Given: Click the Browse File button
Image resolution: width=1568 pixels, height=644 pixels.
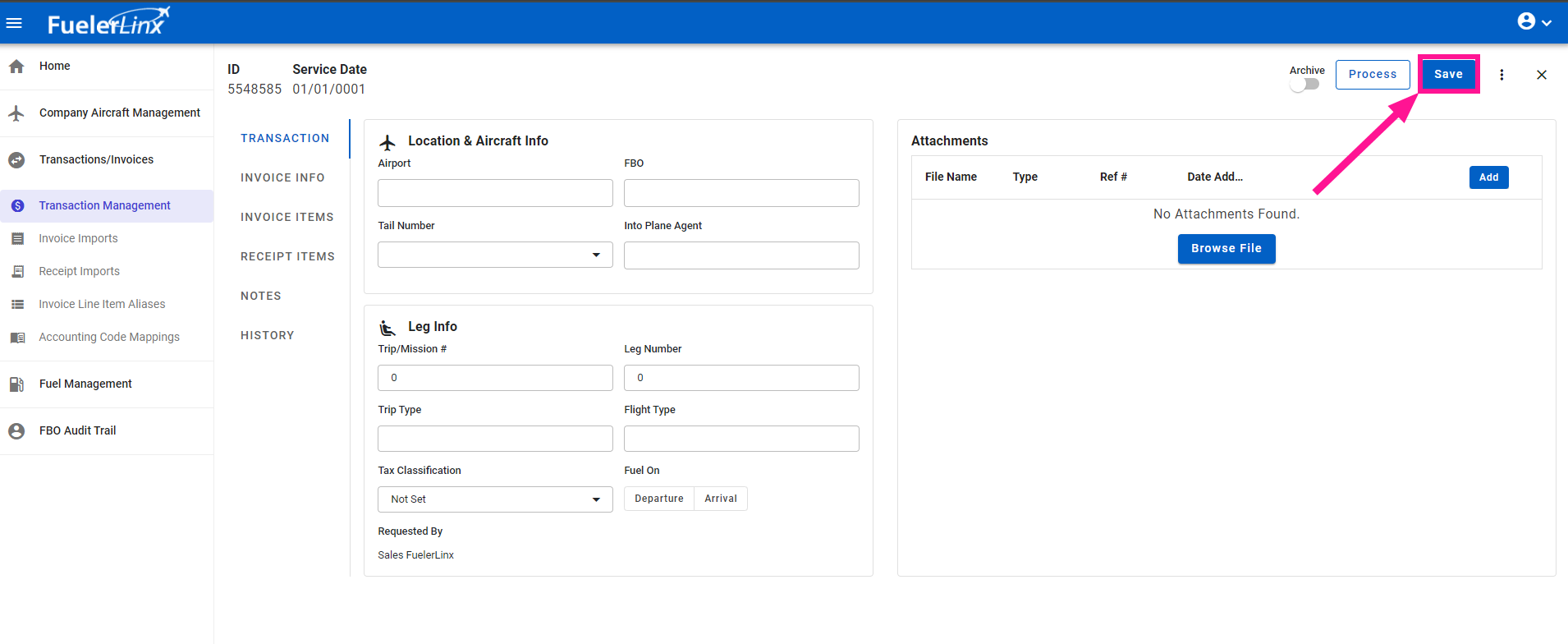Looking at the screenshot, I should click(x=1226, y=249).
